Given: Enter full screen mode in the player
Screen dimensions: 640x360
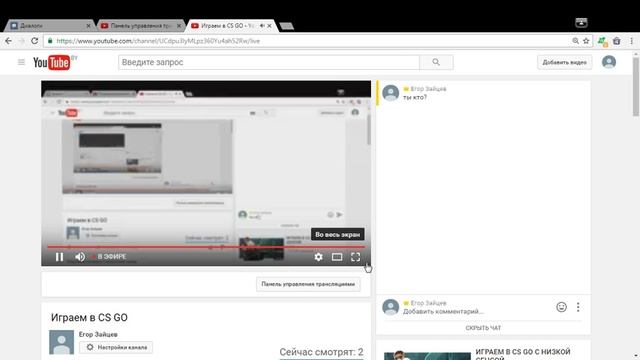Looking at the screenshot, I should (356, 257).
